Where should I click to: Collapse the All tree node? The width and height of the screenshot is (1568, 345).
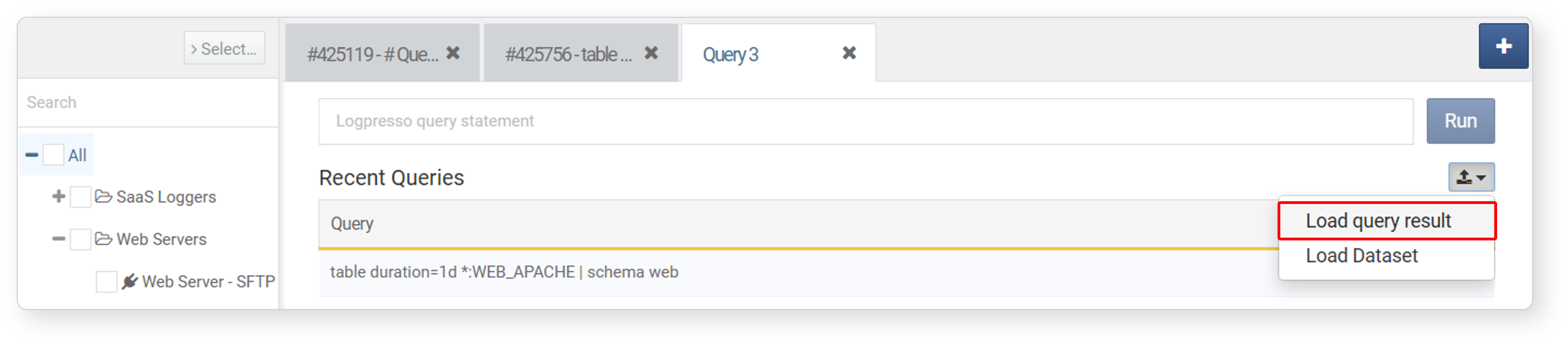(32, 155)
